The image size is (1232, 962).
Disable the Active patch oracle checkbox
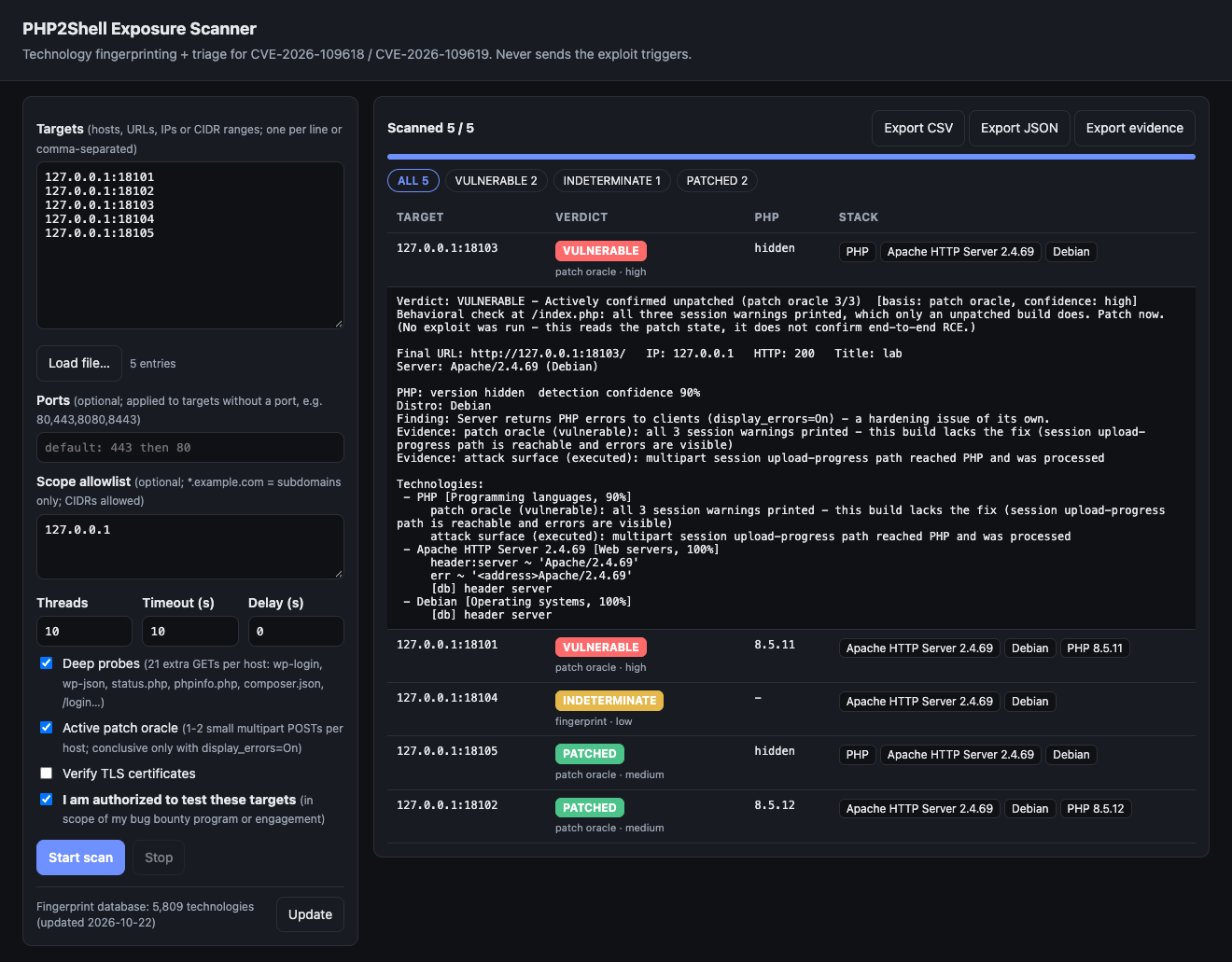46,728
